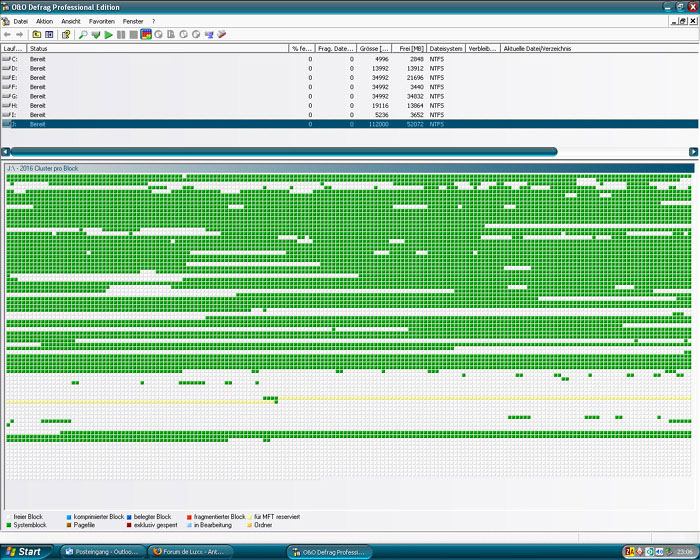
Task: Sort by Laufwerk column header
Action: (x=14, y=48)
